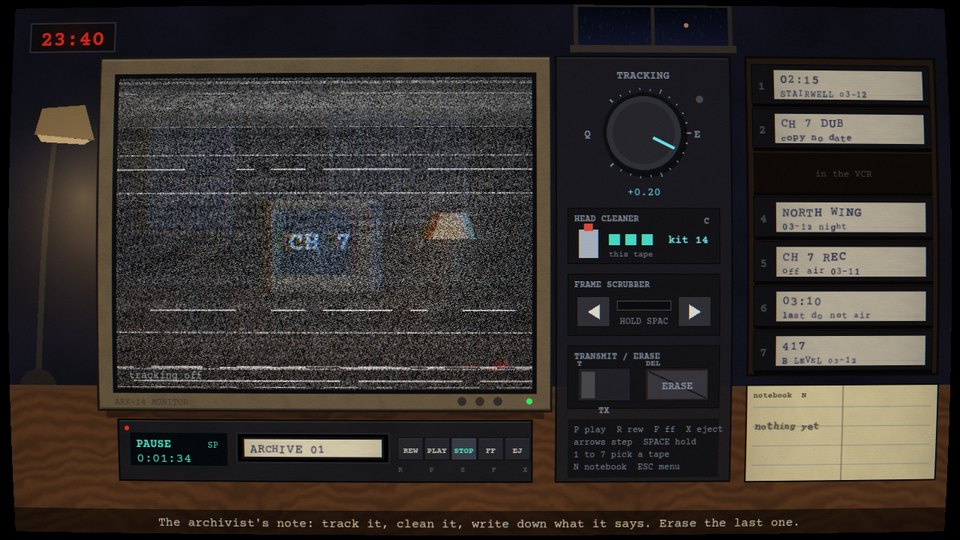Click the PLAY button on the VCR
960x540 pixels.
(x=437, y=450)
